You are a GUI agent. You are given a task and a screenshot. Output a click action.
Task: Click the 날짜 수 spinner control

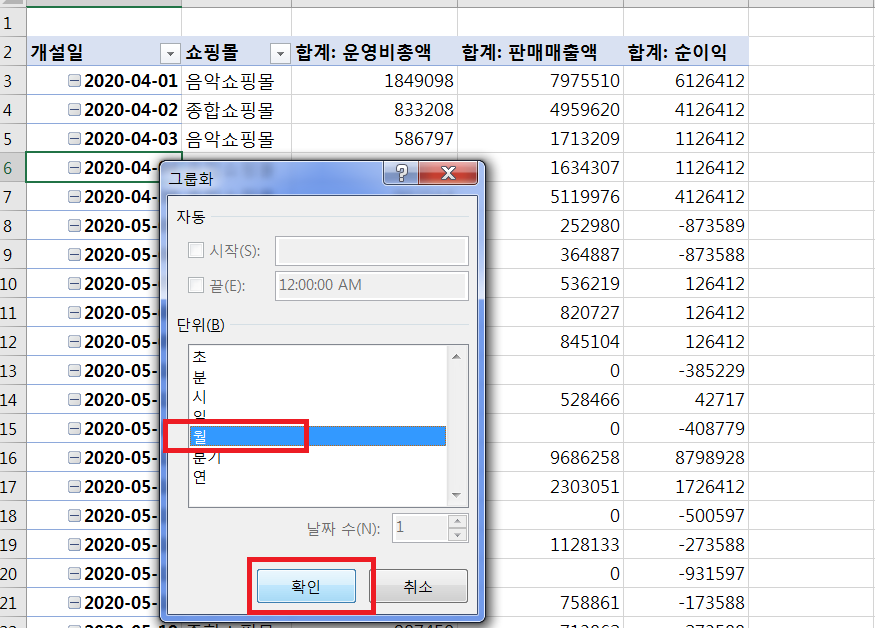pyautogui.click(x=457, y=526)
